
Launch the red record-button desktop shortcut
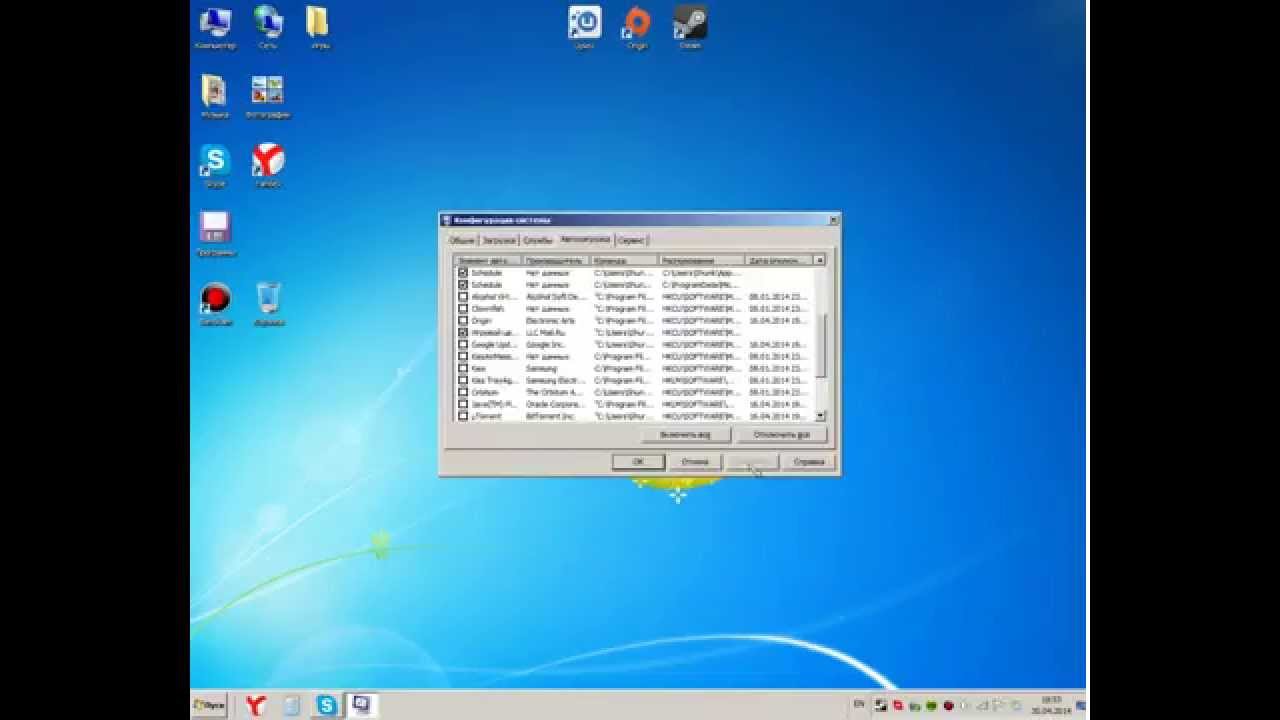pos(215,303)
